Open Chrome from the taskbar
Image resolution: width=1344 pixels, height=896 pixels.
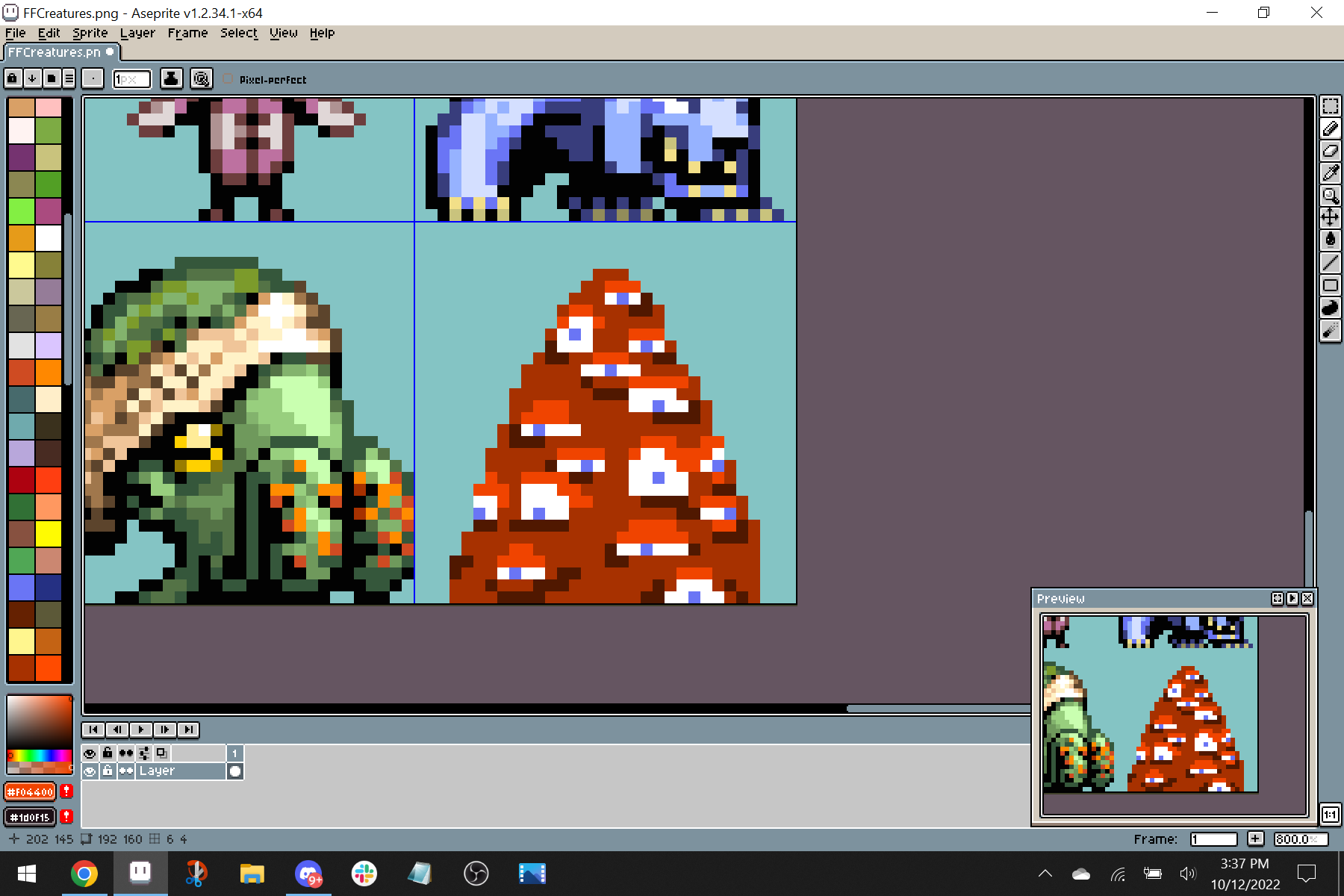point(84,874)
